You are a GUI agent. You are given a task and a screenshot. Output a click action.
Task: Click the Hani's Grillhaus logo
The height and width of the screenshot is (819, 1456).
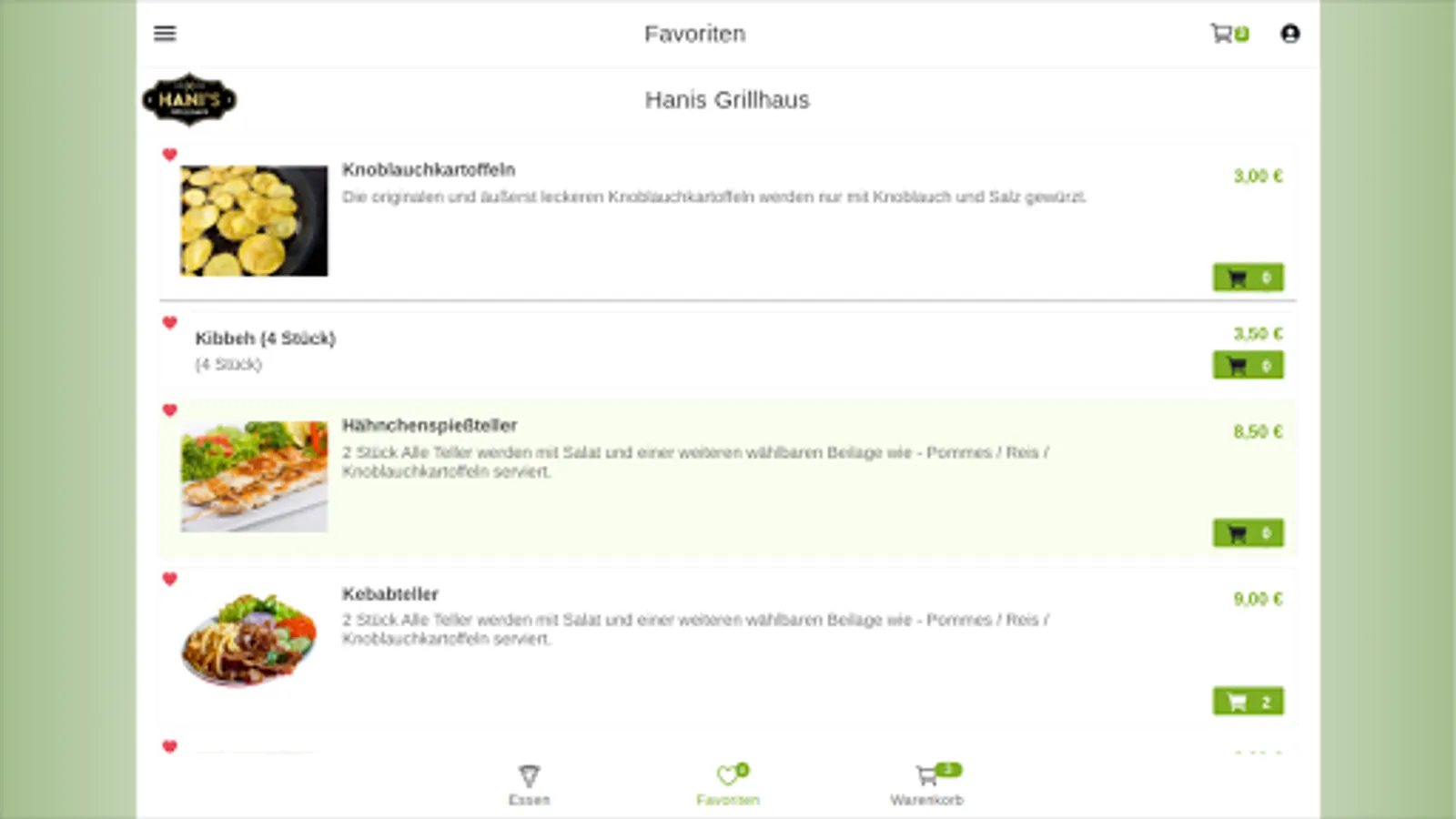(189, 99)
